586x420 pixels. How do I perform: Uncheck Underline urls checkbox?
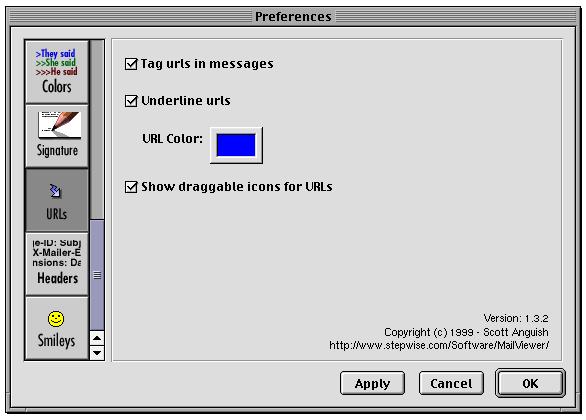[131, 101]
